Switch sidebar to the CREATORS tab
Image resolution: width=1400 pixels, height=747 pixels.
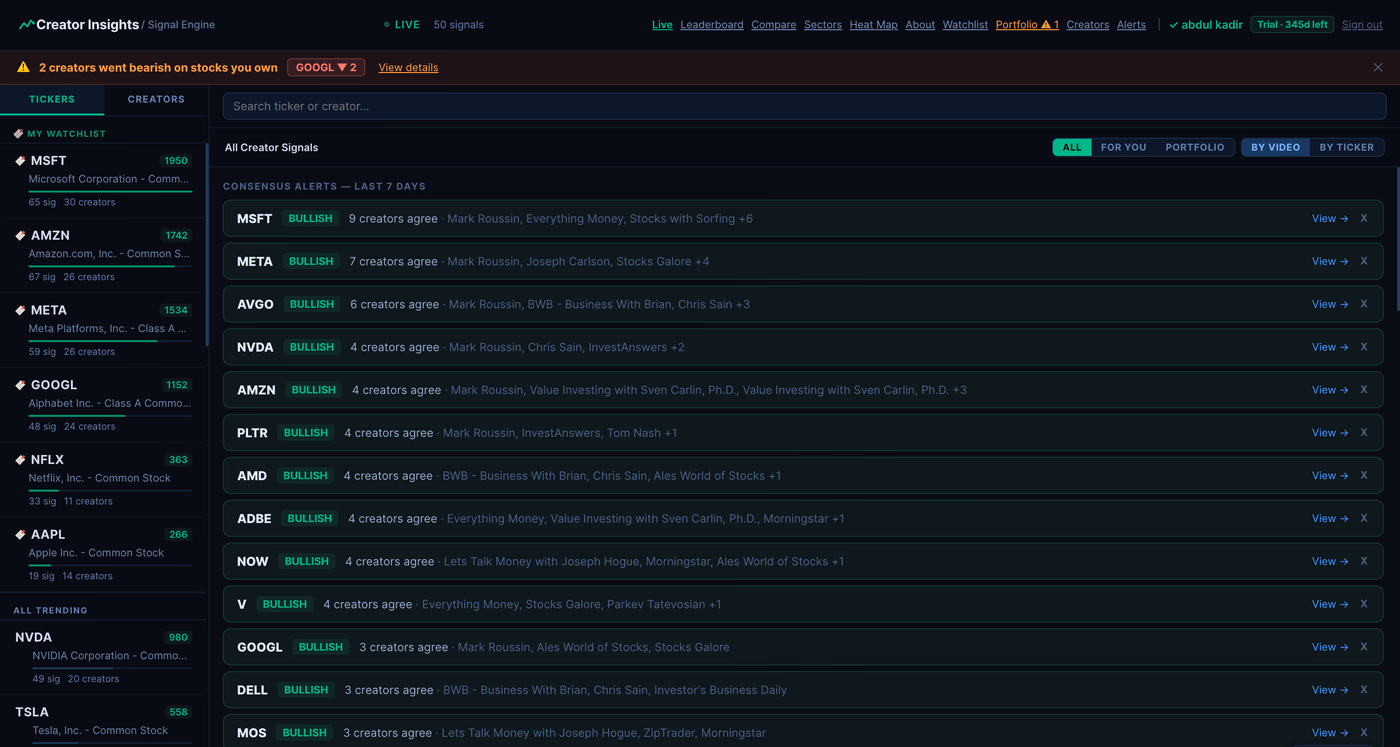156,99
